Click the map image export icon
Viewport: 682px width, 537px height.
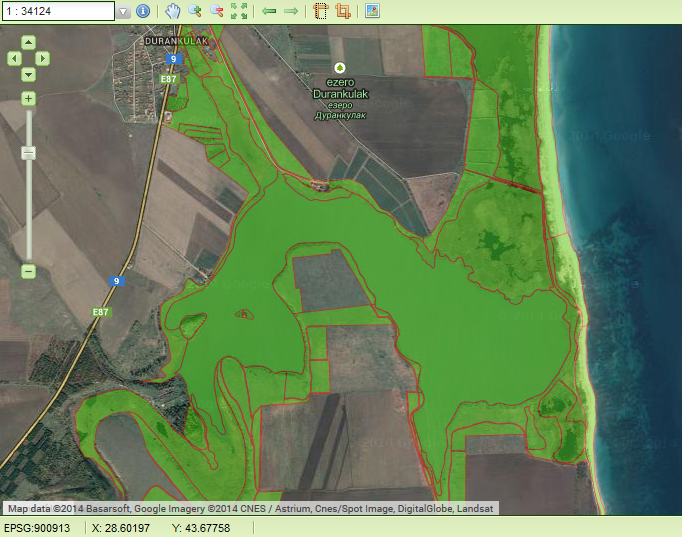click(372, 11)
